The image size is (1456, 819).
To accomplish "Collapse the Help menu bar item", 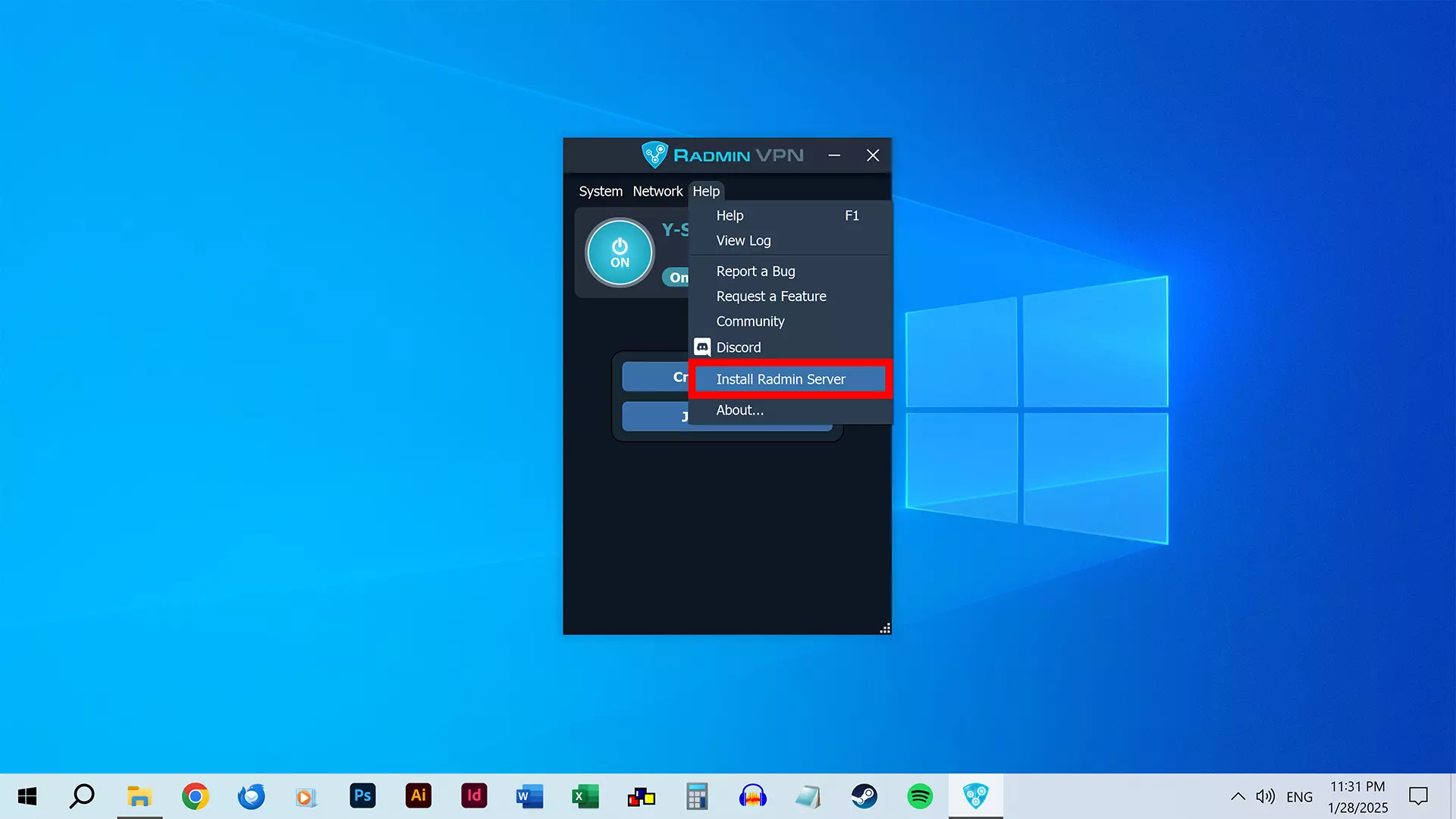I will [x=705, y=191].
